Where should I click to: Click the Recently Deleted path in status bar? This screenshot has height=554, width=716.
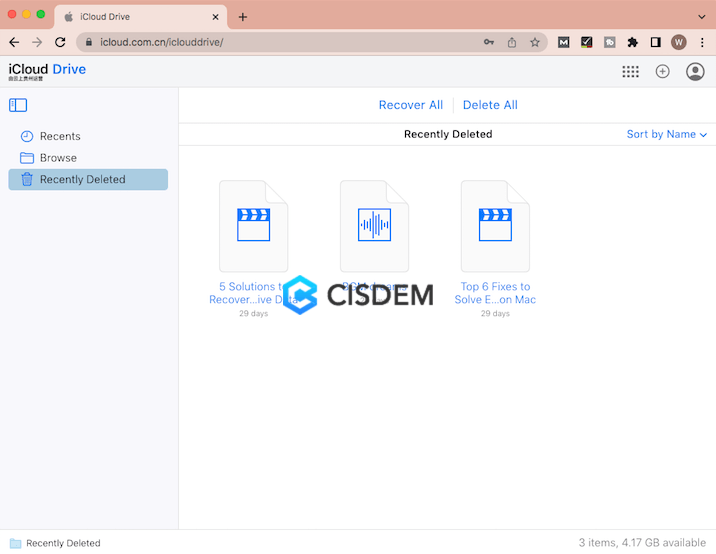tap(55, 543)
